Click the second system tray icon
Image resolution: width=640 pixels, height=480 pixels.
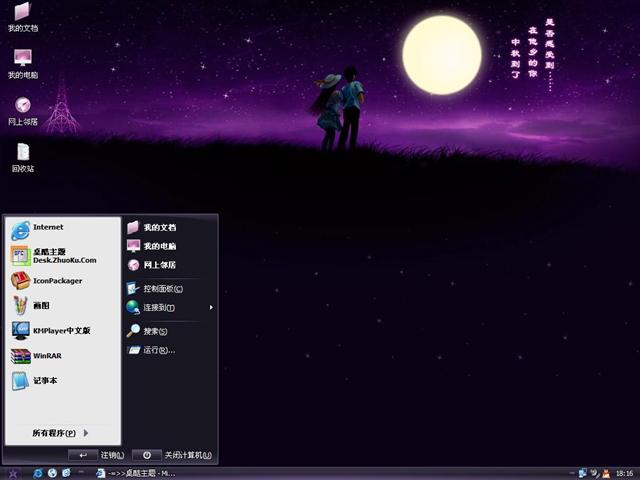pyautogui.click(x=595, y=473)
